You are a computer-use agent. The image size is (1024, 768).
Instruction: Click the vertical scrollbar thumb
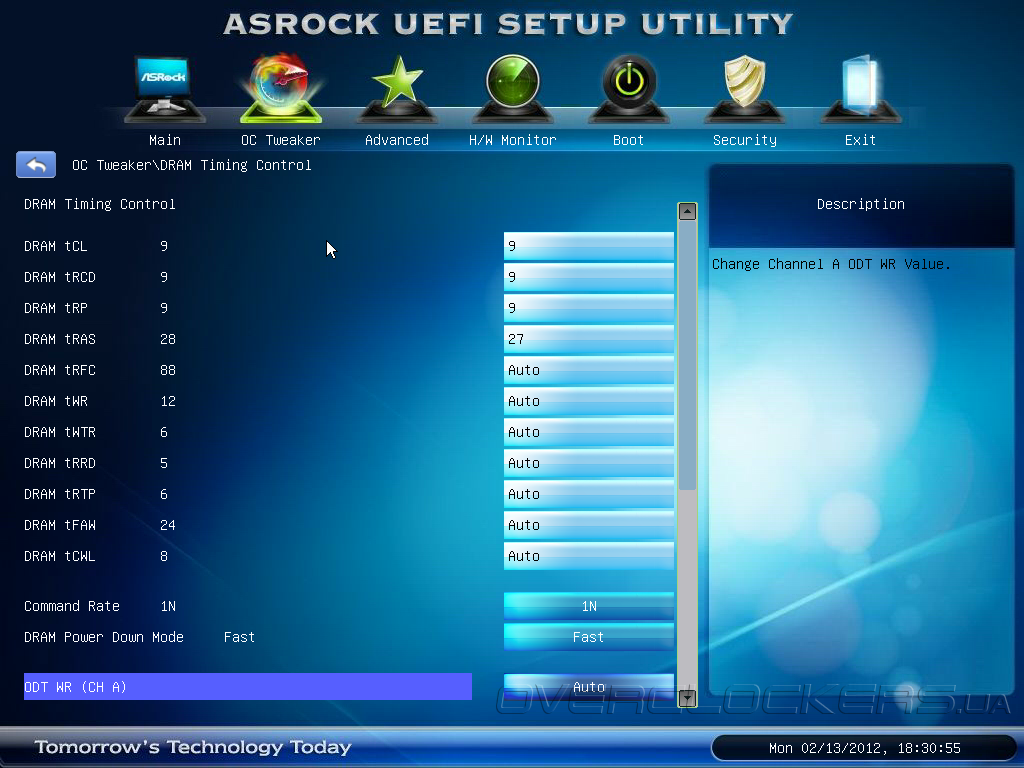click(x=687, y=356)
